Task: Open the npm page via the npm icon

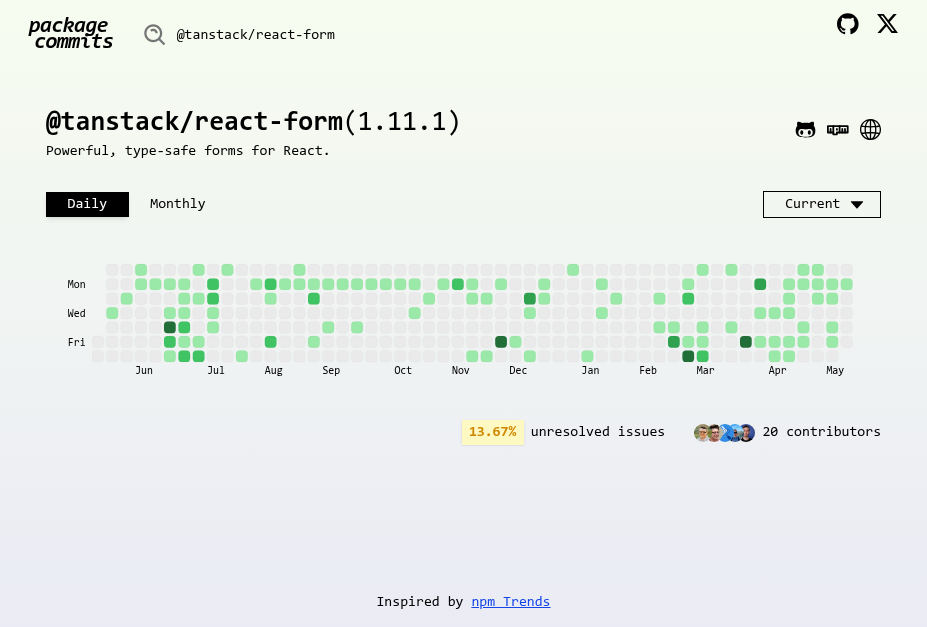Action: (838, 129)
